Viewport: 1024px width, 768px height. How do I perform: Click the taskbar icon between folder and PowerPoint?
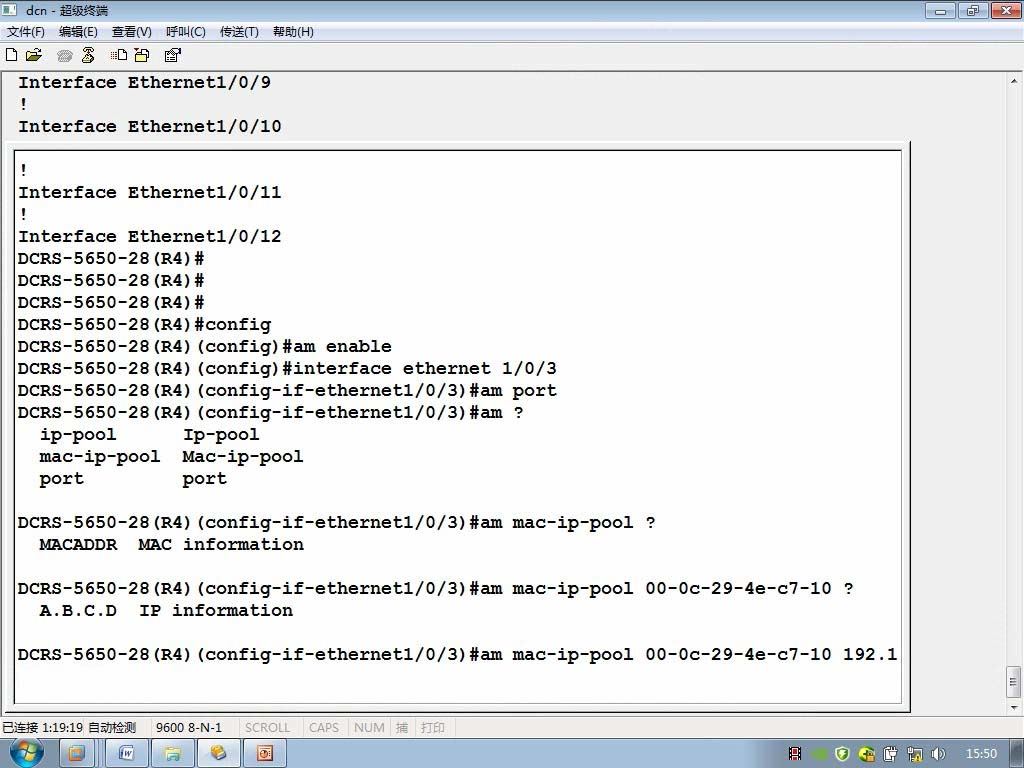click(x=218, y=754)
